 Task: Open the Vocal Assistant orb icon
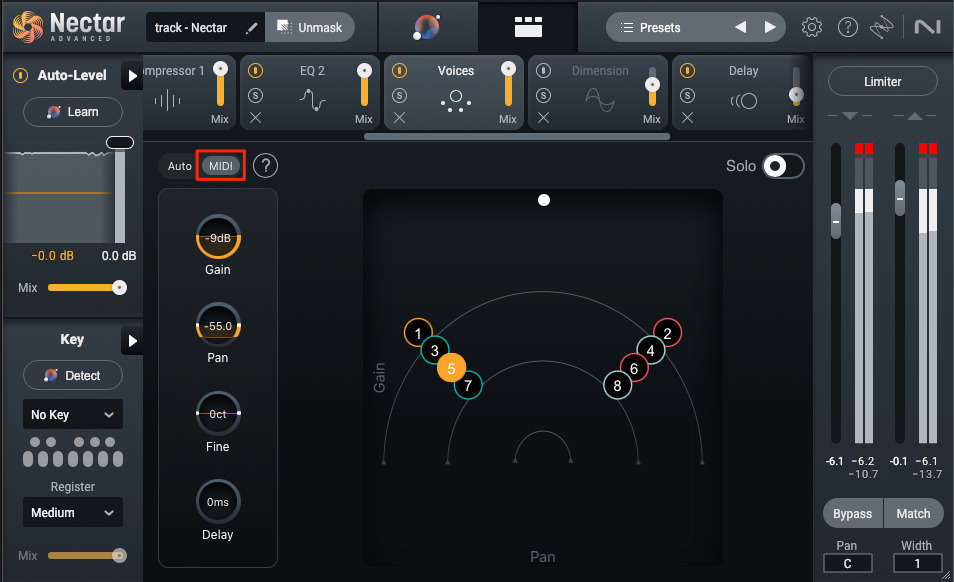(427, 27)
